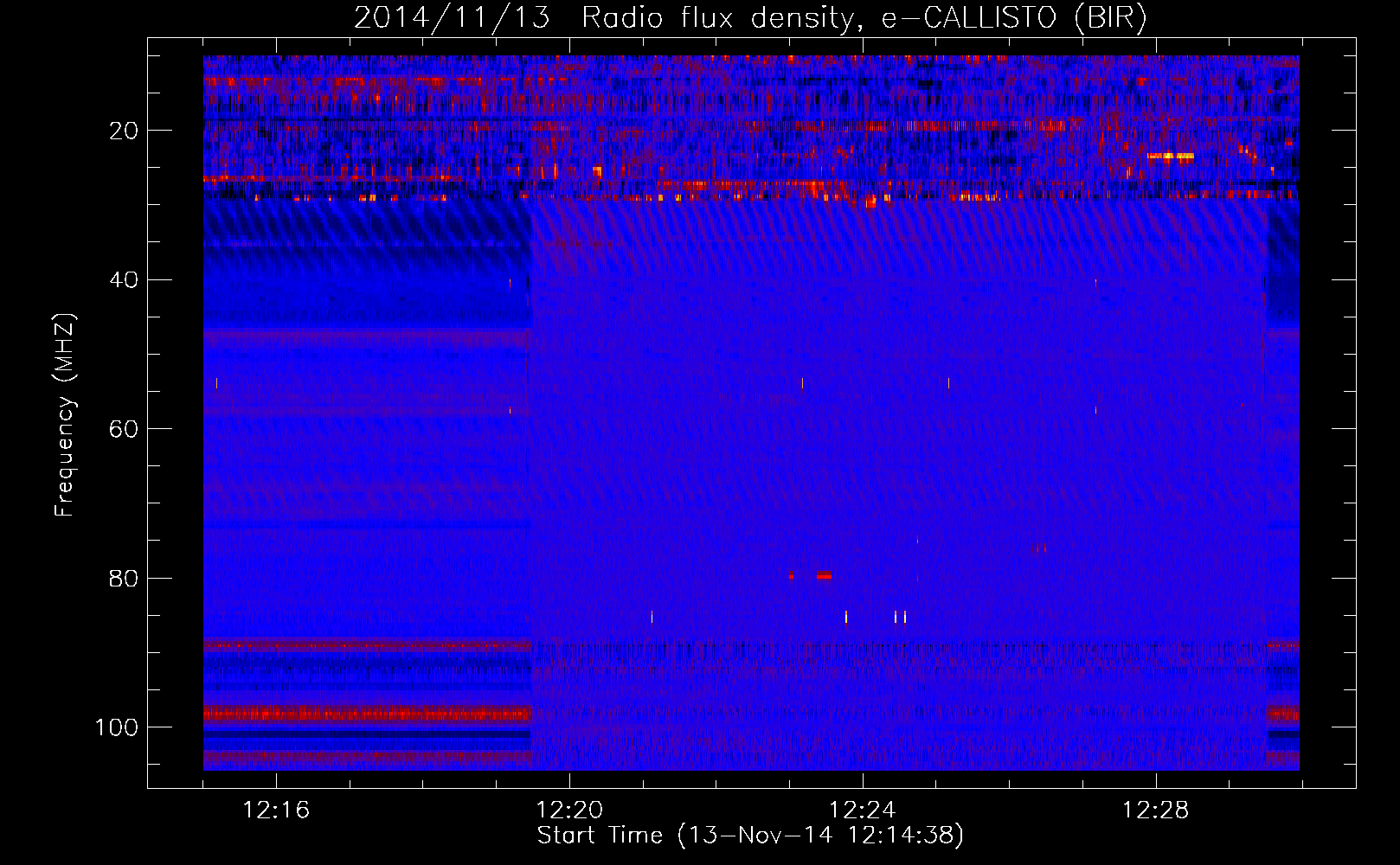Click the "12:28" time tick label

tap(1156, 811)
